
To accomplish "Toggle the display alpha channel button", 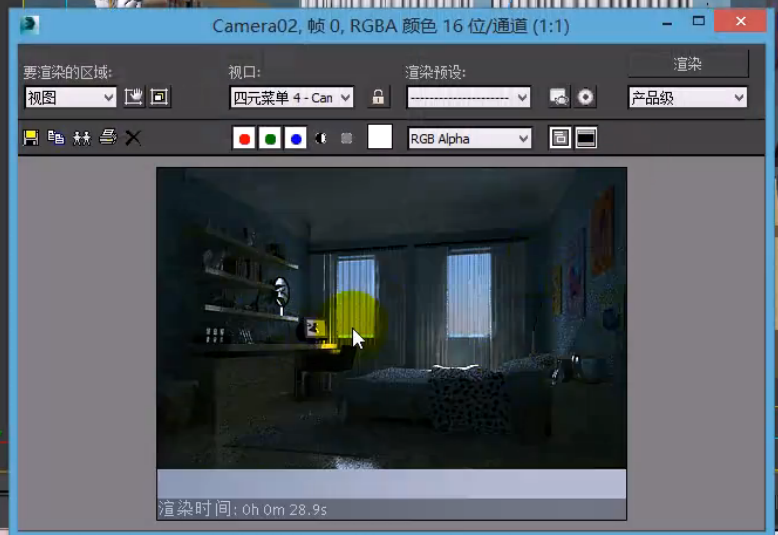I will point(321,138).
